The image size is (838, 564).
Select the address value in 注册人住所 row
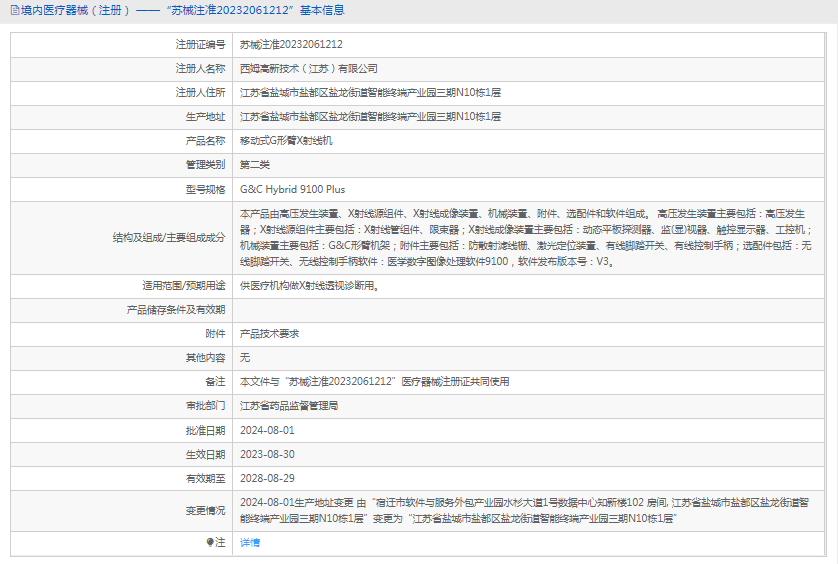pos(370,92)
